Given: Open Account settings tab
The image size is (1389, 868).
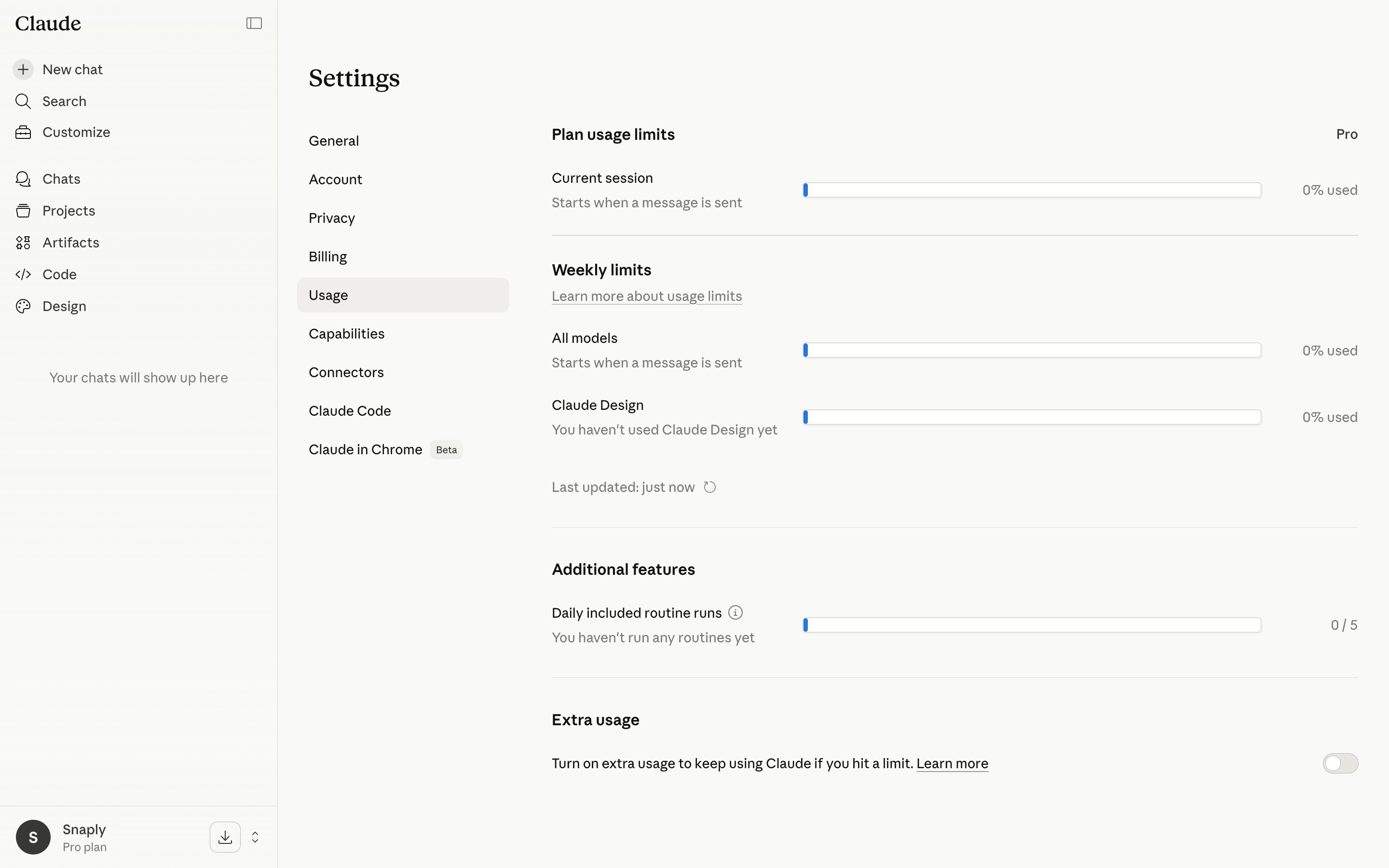Looking at the screenshot, I should pos(403,179).
